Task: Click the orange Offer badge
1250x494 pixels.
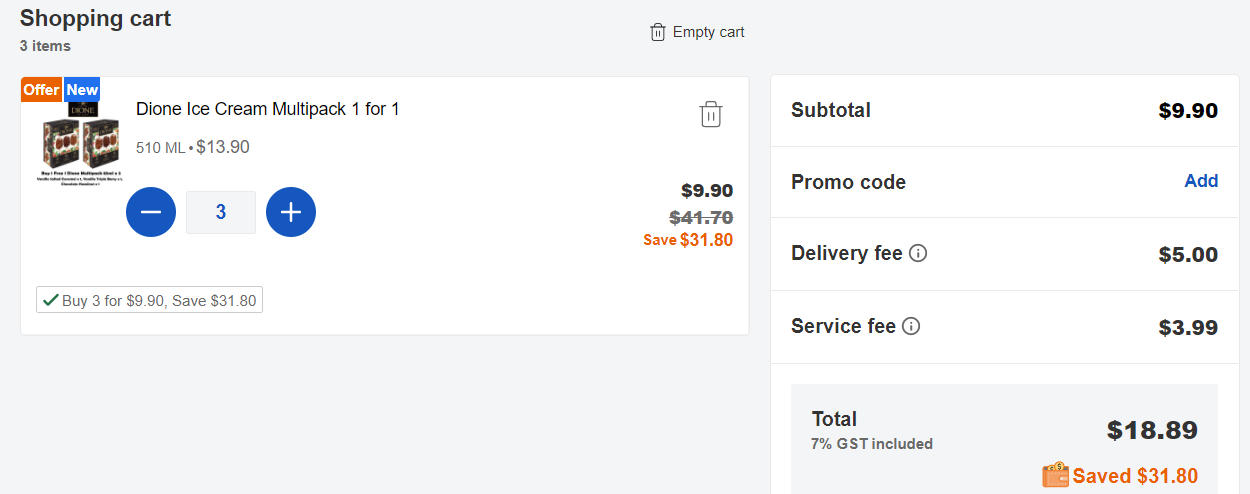Action: click(x=42, y=90)
